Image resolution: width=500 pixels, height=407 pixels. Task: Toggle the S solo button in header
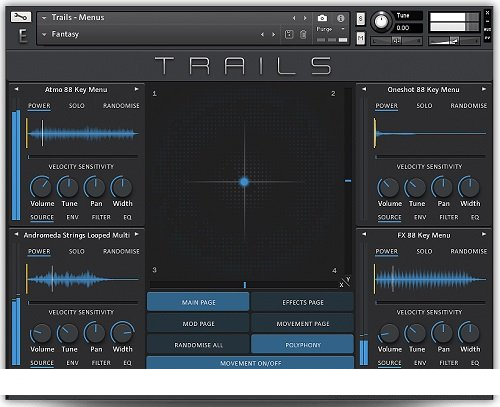point(360,19)
